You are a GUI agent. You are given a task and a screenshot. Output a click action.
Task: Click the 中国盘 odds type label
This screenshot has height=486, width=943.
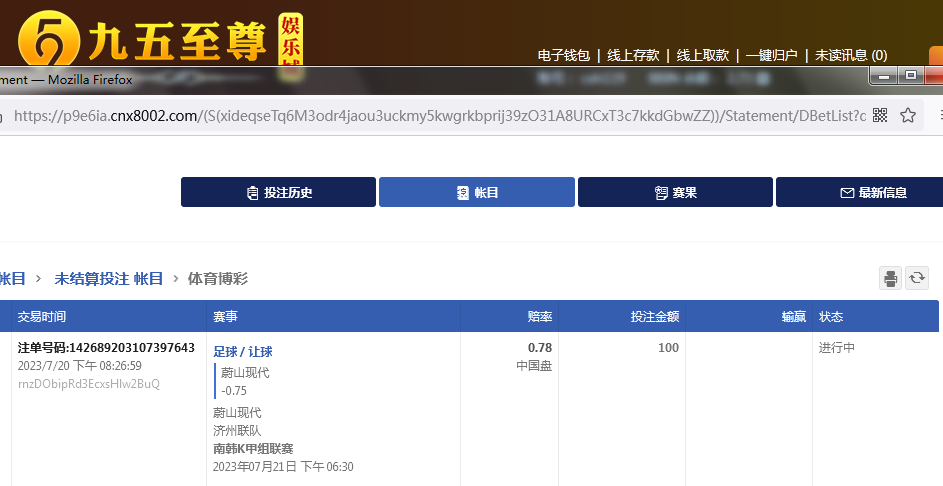[x=534, y=366]
